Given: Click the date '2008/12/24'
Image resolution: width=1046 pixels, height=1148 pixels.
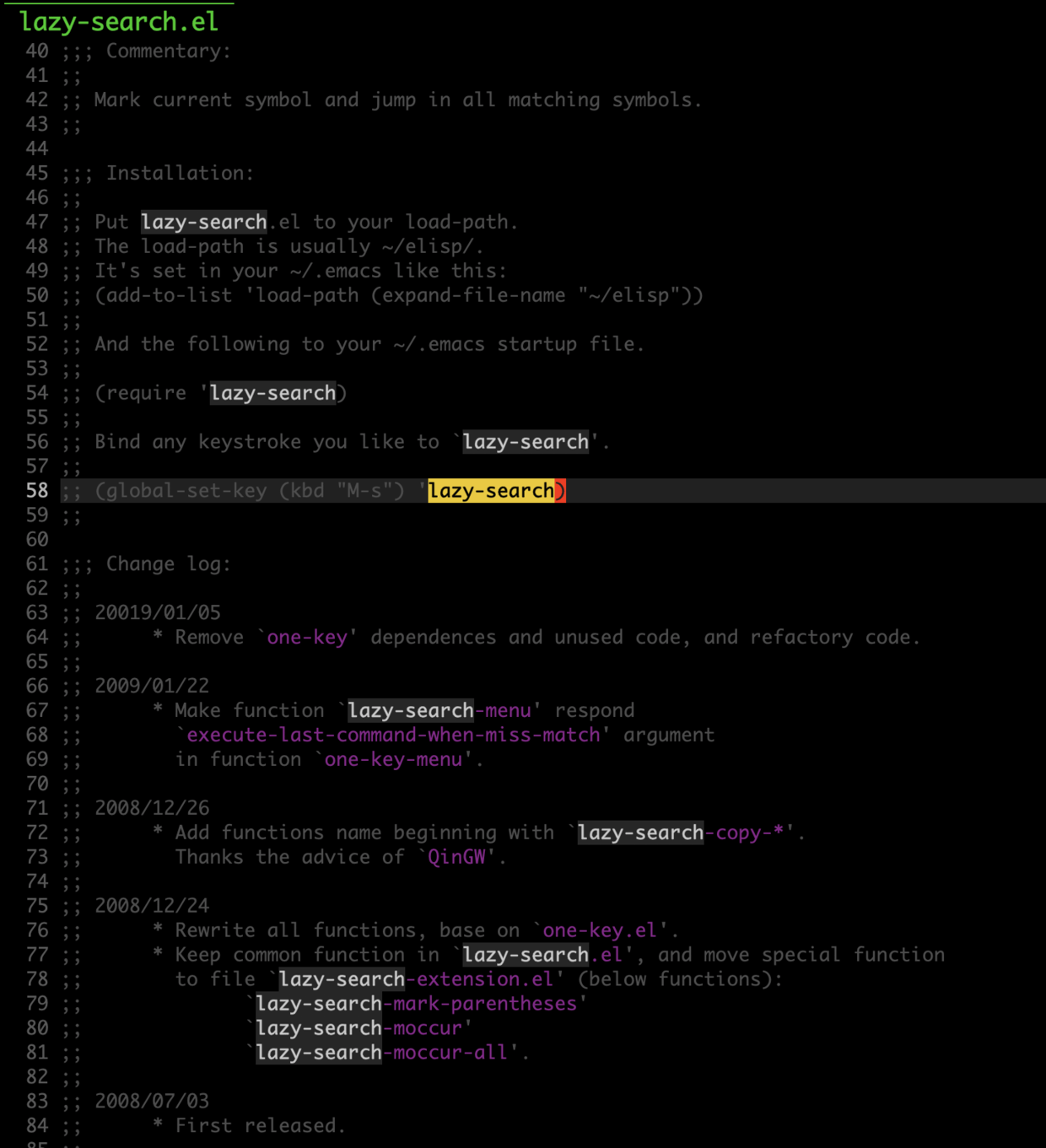Looking at the screenshot, I should [152, 907].
